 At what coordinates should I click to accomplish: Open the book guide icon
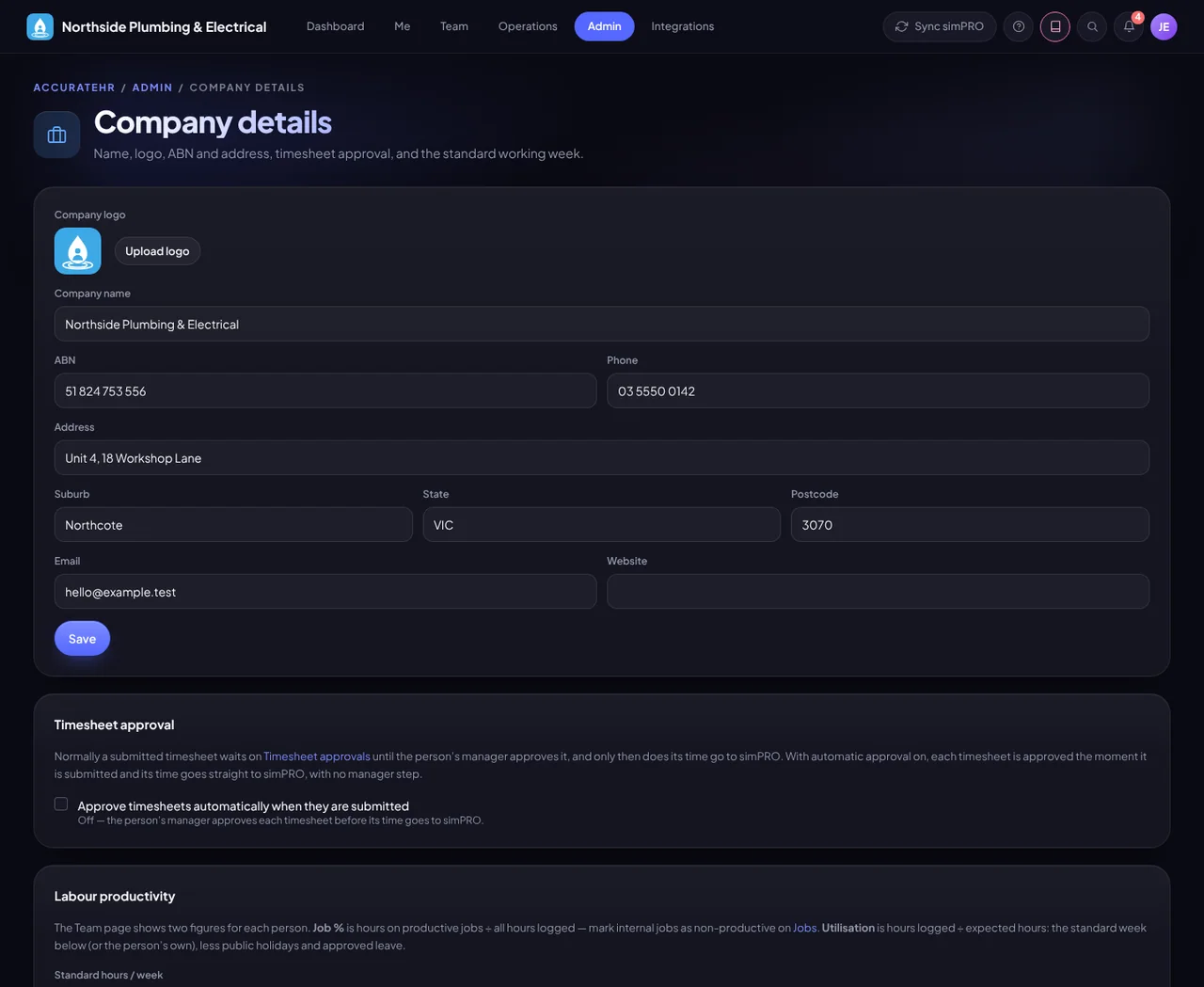[1055, 26]
